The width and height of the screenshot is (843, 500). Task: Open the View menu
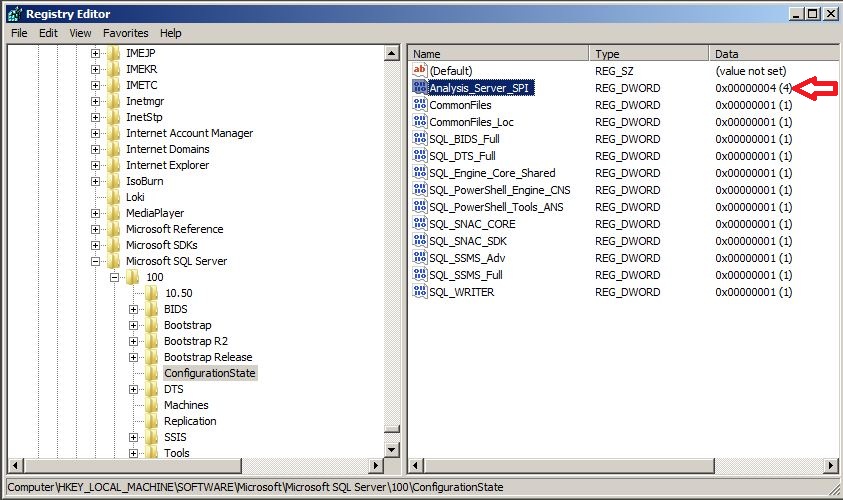click(x=80, y=33)
